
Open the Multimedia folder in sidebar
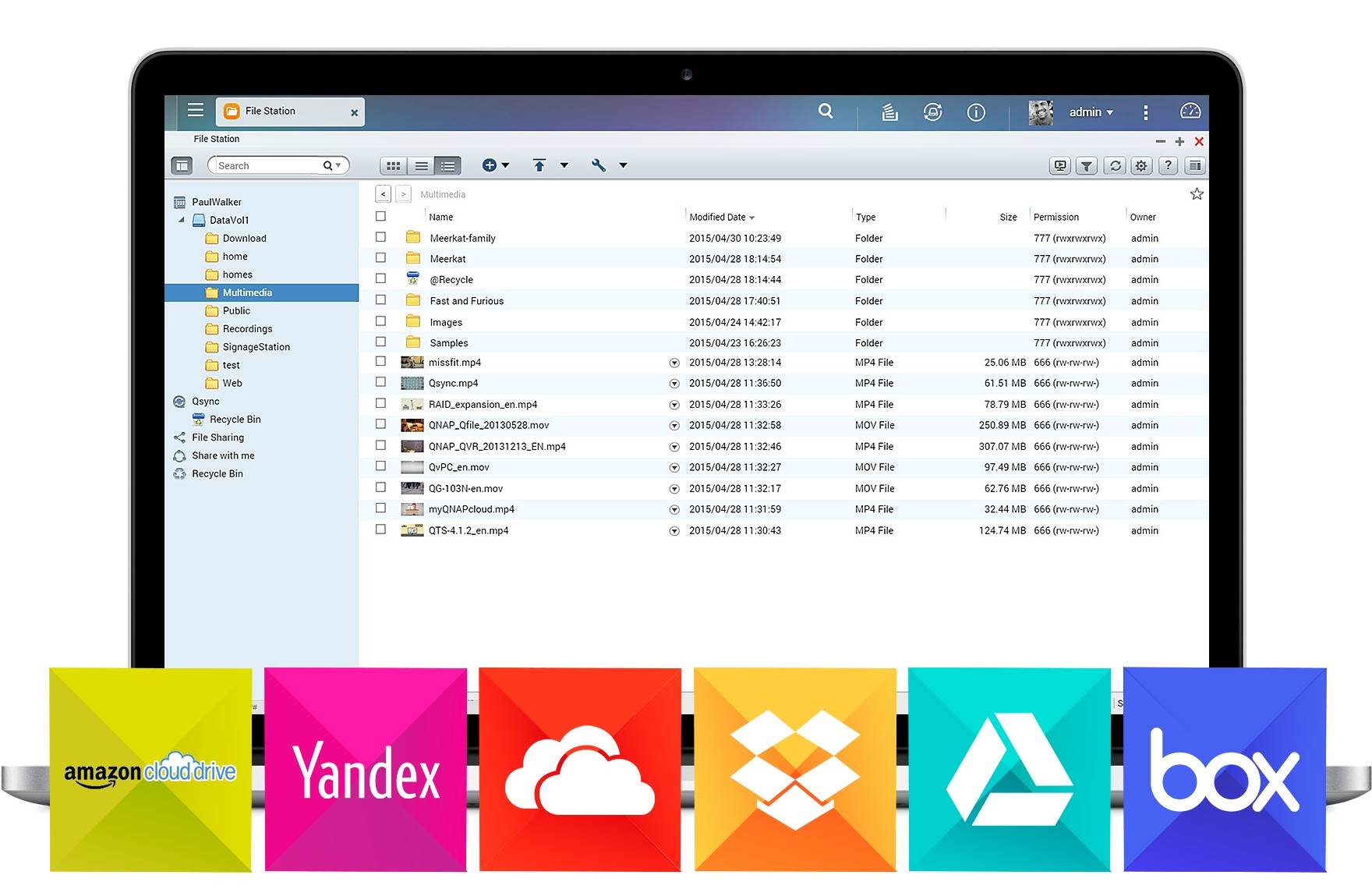click(x=247, y=292)
